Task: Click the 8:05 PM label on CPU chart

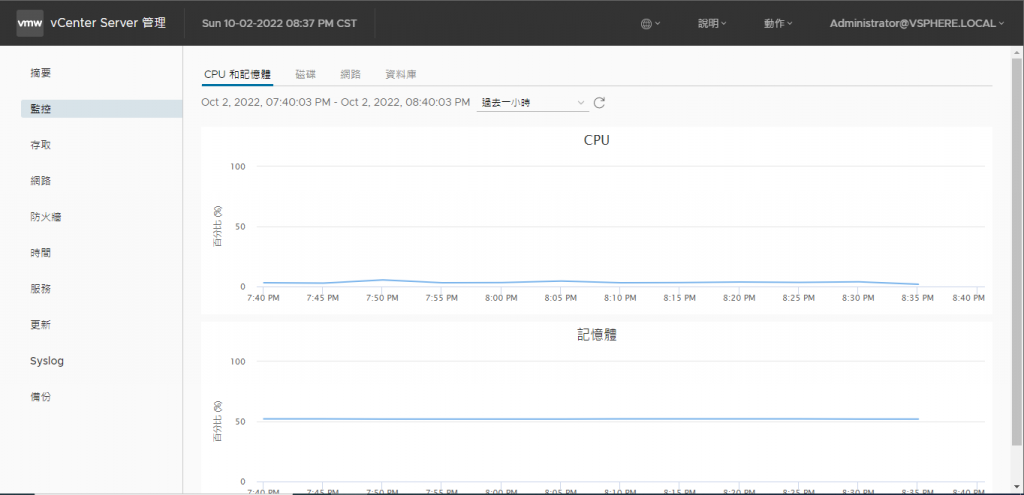Action: click(x=561, y=298)
